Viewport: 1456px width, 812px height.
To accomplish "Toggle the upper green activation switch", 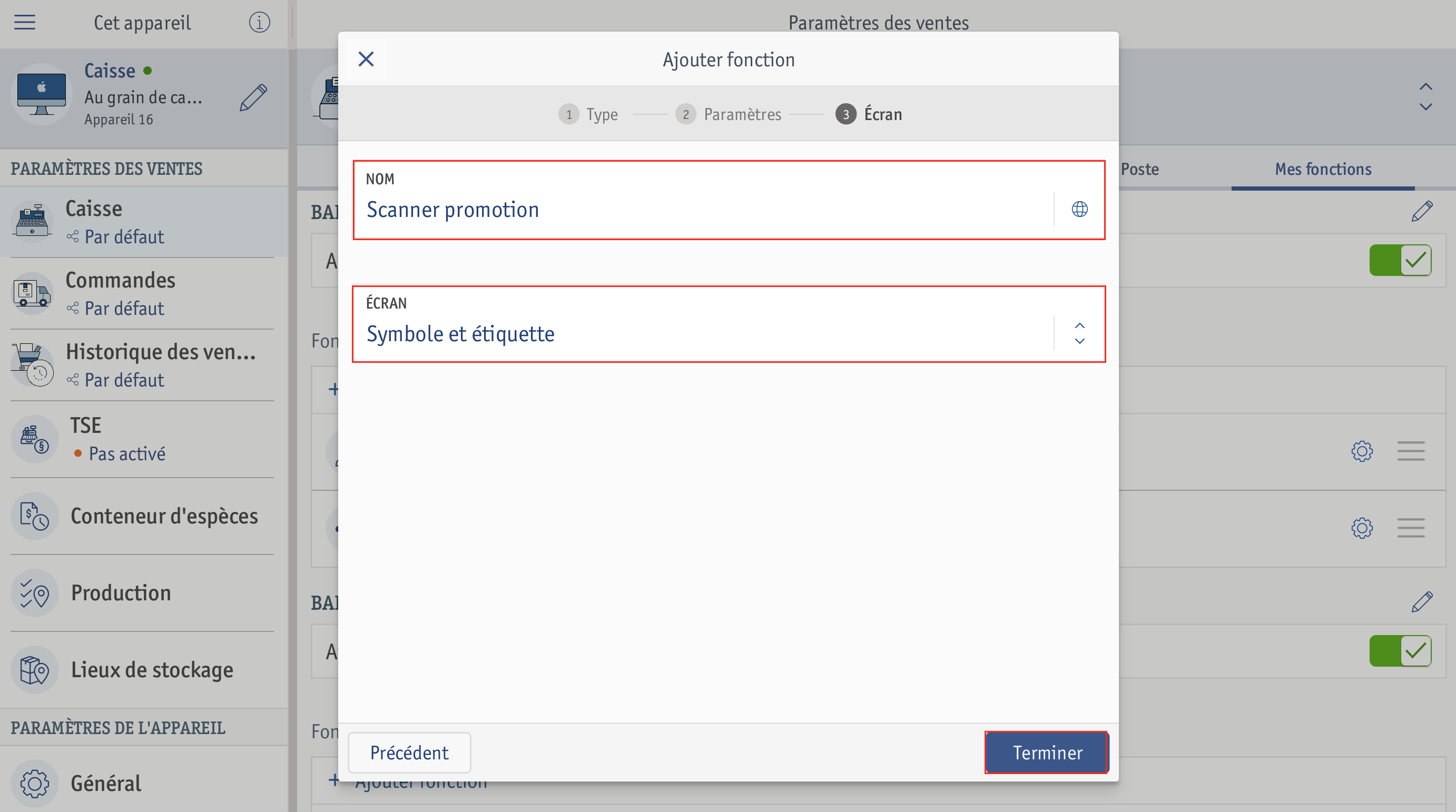I will (x=1400, y=260).
